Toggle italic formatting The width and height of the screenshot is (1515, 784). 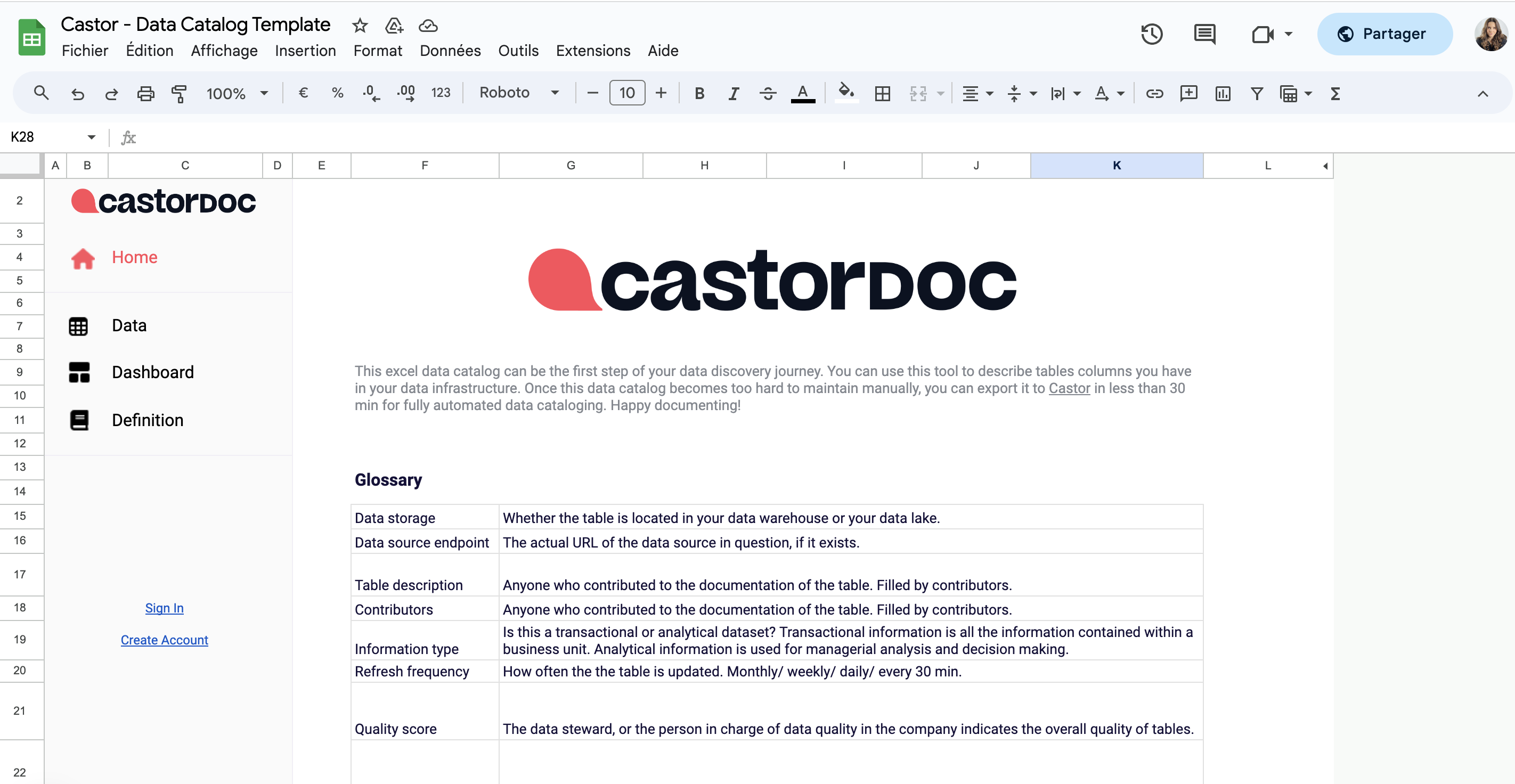pyautogui.click(x=733, y=93)
